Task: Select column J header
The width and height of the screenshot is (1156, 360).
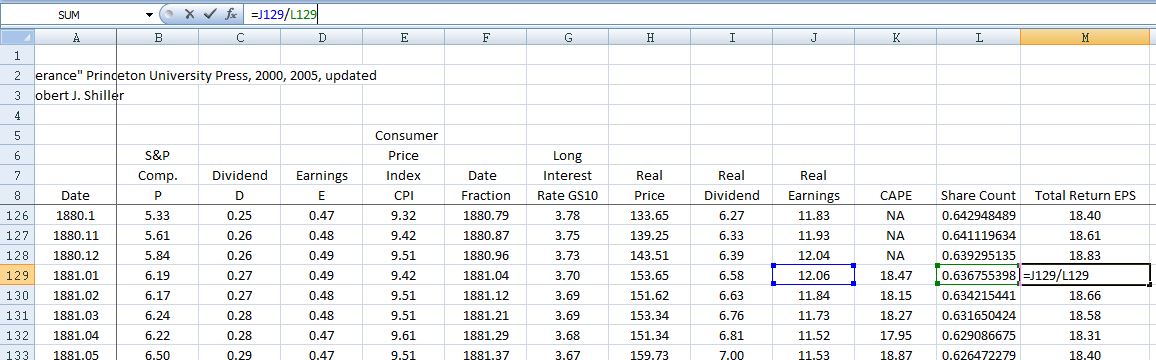Action: click(x=813, y=38)
